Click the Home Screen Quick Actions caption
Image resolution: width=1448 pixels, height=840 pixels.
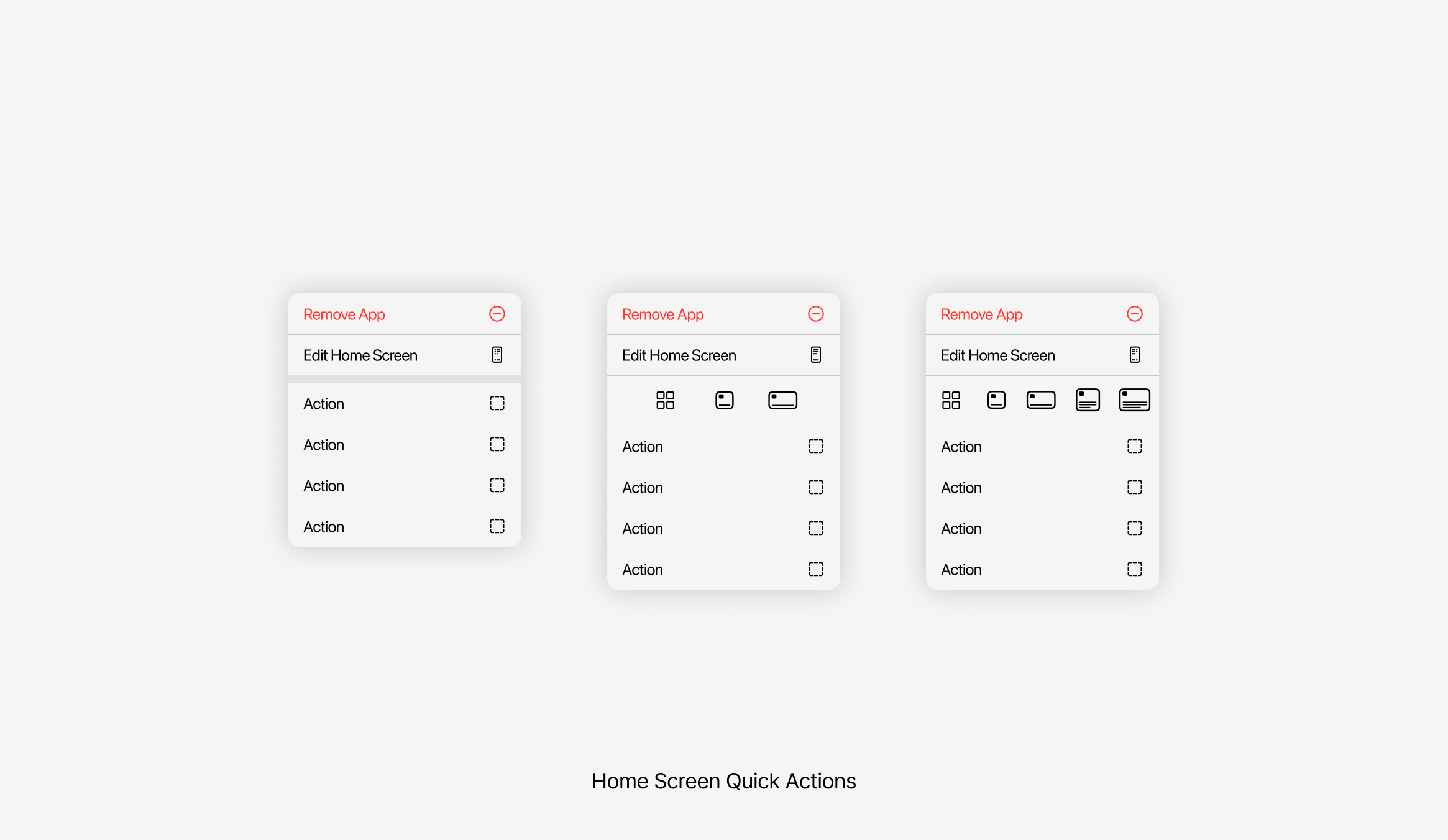coord(723,781)
